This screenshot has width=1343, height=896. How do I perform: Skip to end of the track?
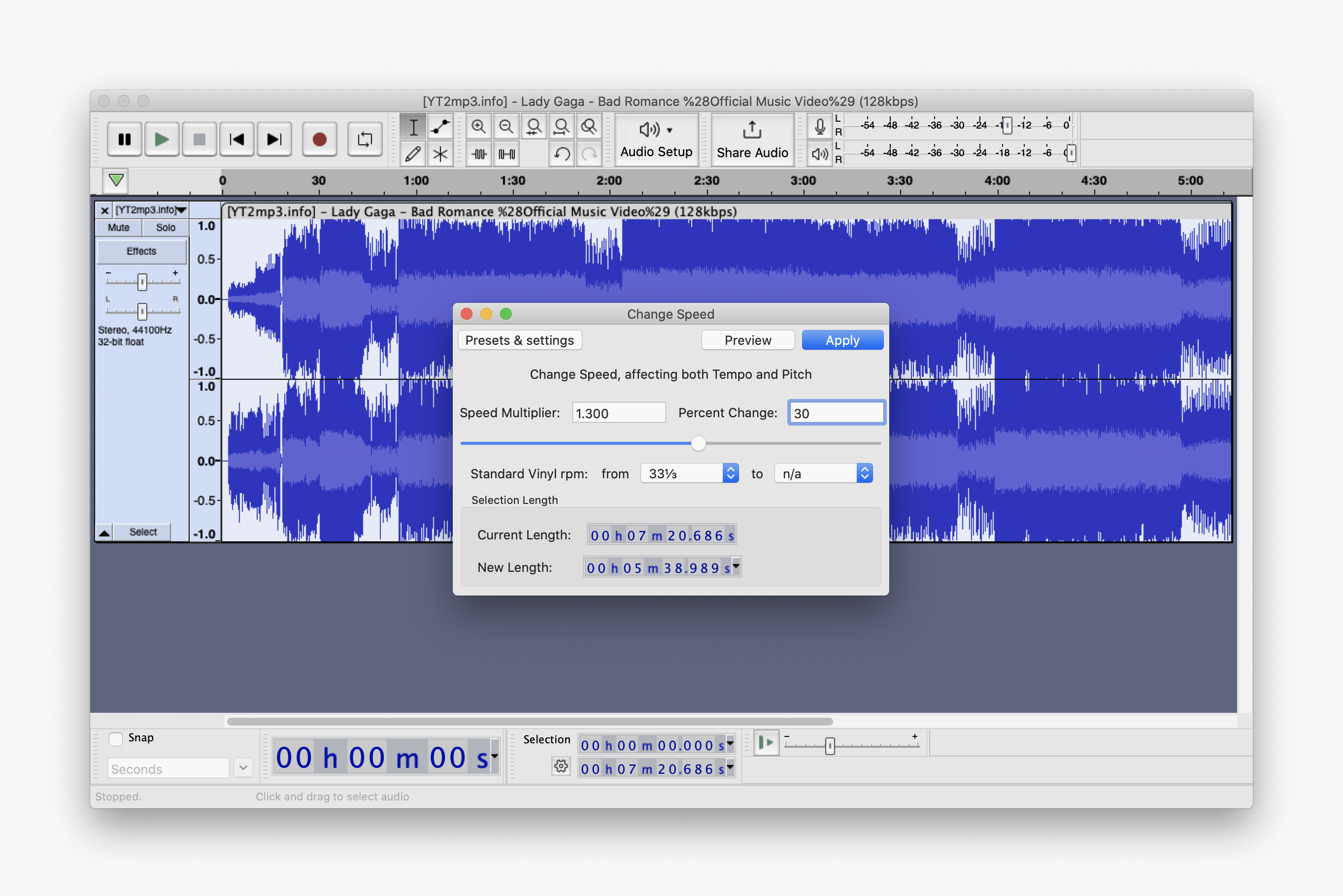pos(274,139)
